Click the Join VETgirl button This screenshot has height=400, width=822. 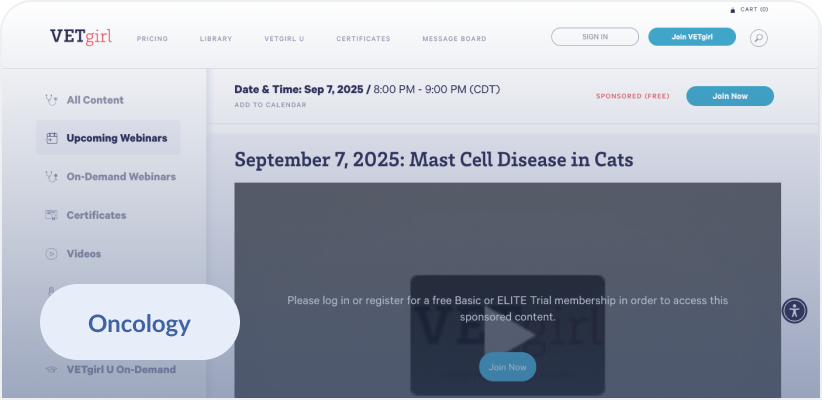pos(692,37)
